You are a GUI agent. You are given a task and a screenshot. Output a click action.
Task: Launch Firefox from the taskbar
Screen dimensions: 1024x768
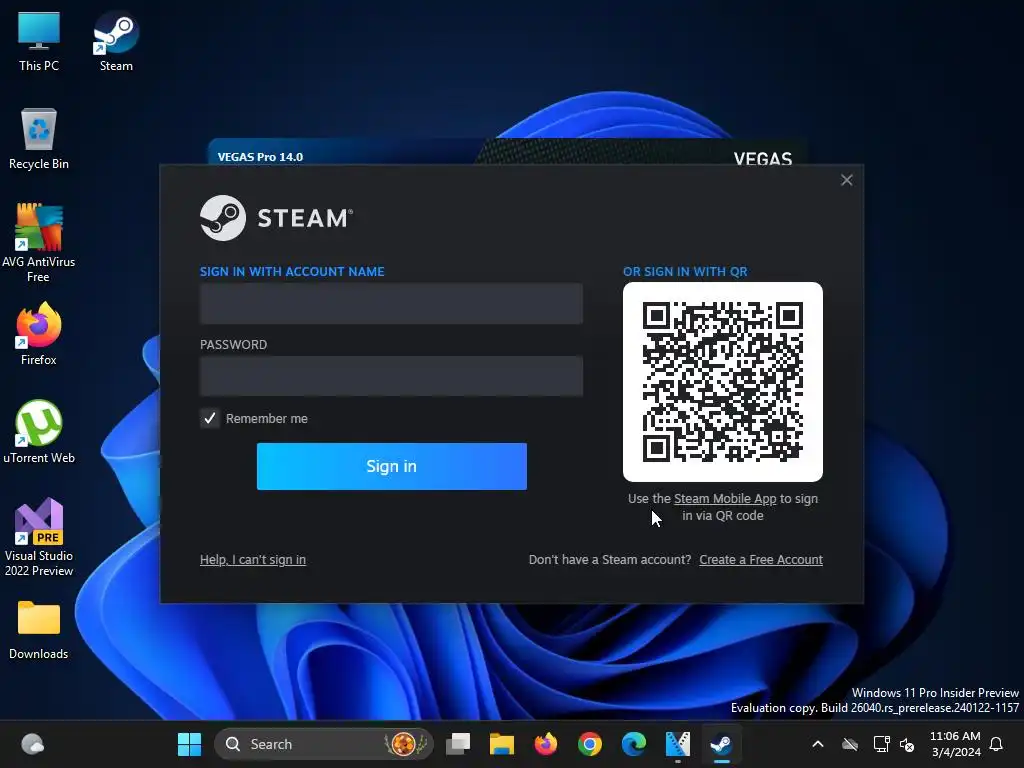pos(545,744)
